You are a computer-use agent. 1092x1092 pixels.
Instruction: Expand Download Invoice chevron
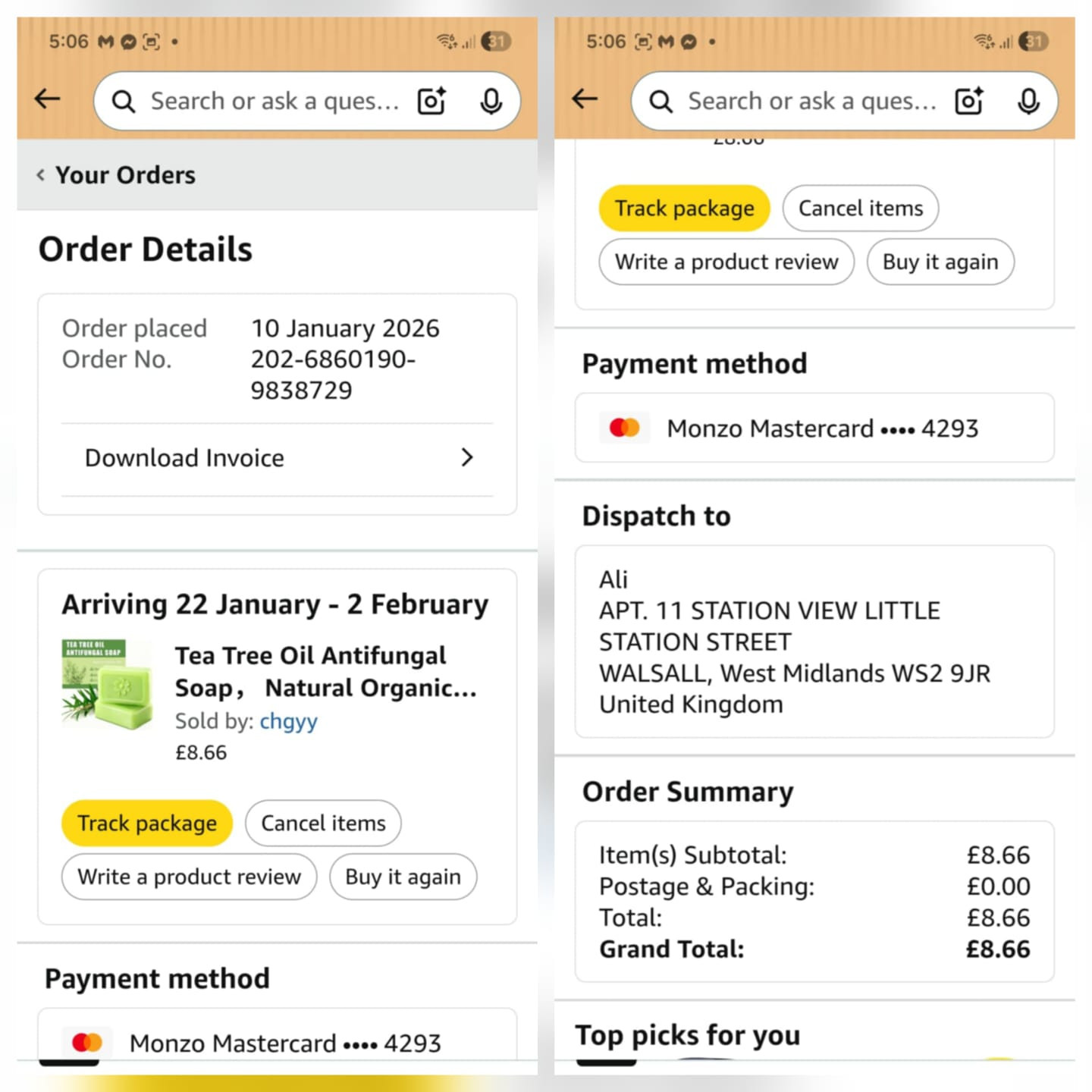(467, 457)
